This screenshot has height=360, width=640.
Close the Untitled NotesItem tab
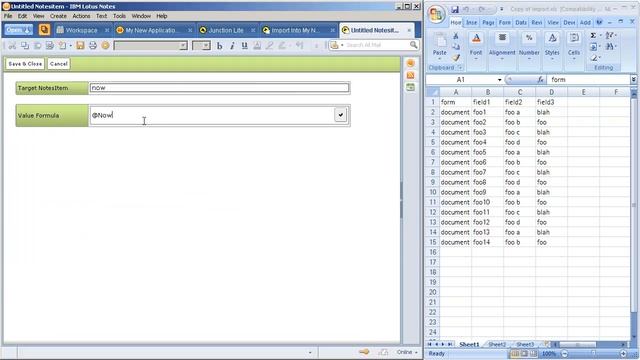tap(409, 30)
